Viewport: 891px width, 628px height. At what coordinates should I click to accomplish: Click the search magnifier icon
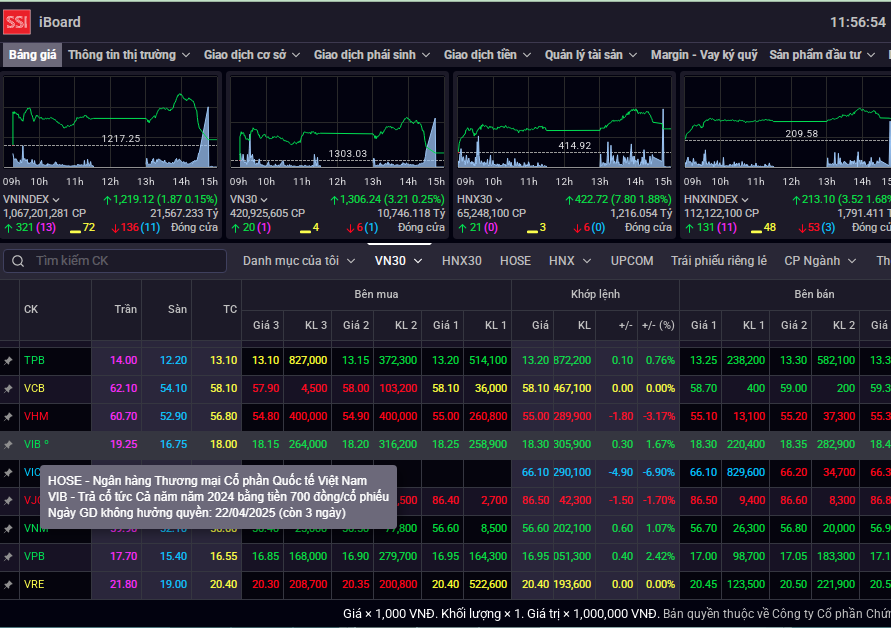[x=18, y=261]
